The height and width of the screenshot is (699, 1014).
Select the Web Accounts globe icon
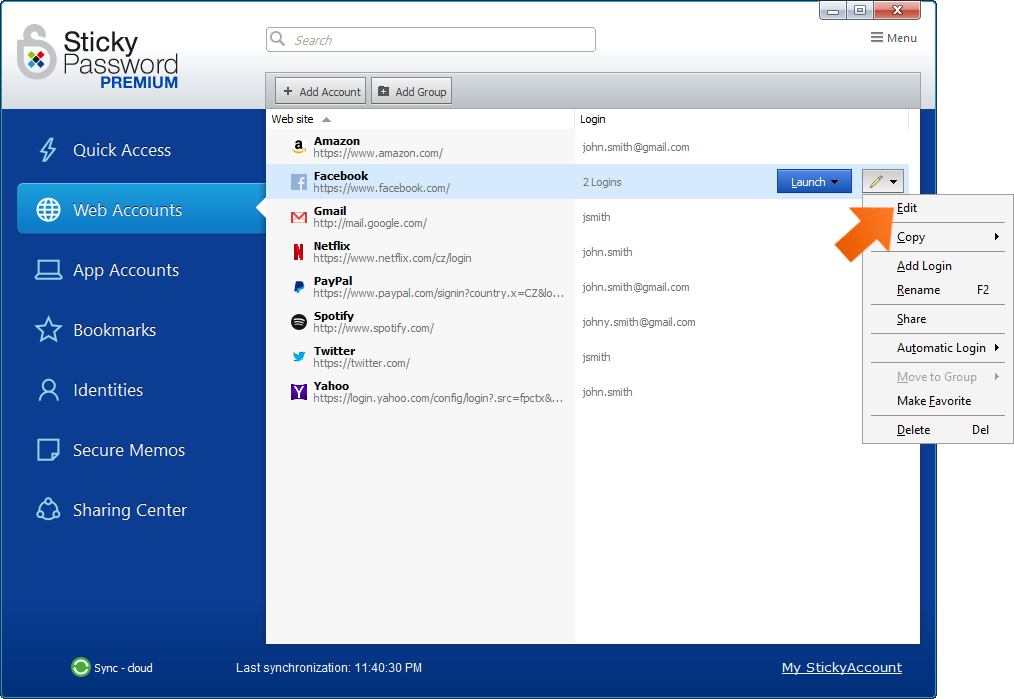pyautogui.click(x=49, y=210)
